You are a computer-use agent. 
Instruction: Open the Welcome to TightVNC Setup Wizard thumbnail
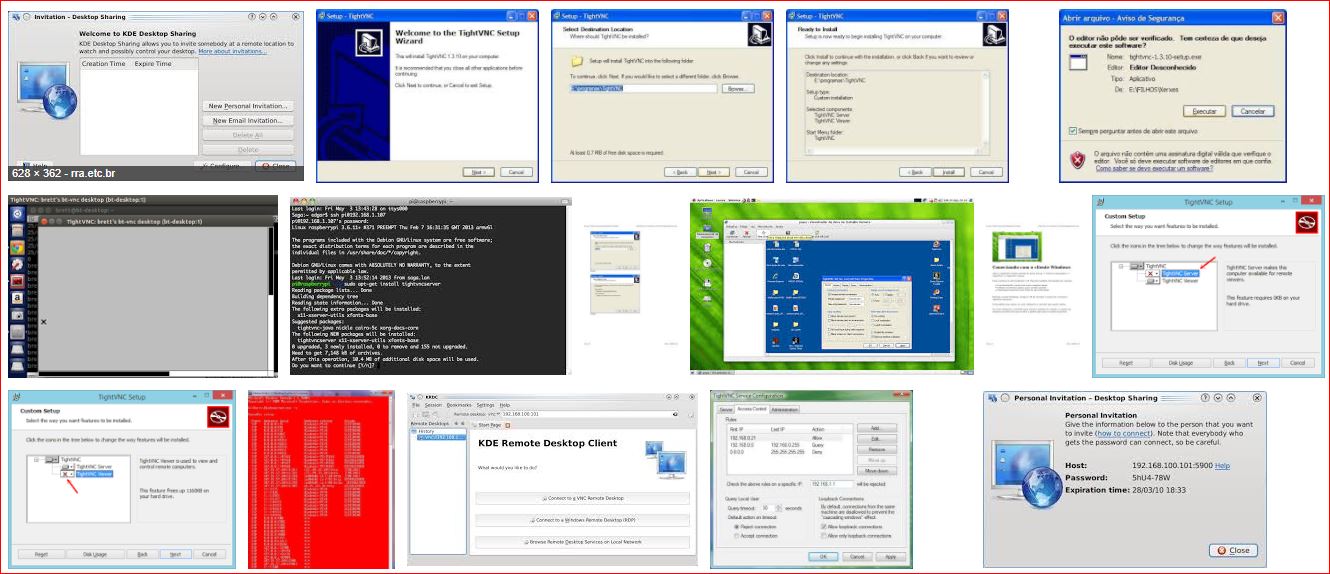point(428,96)
